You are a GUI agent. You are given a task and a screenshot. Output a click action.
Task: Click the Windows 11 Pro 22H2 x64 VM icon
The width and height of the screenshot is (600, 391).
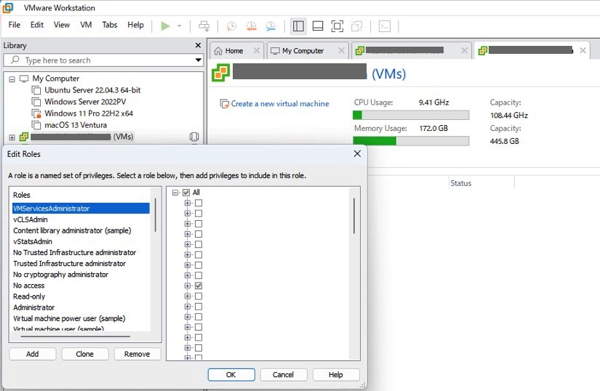pos(36,114)
